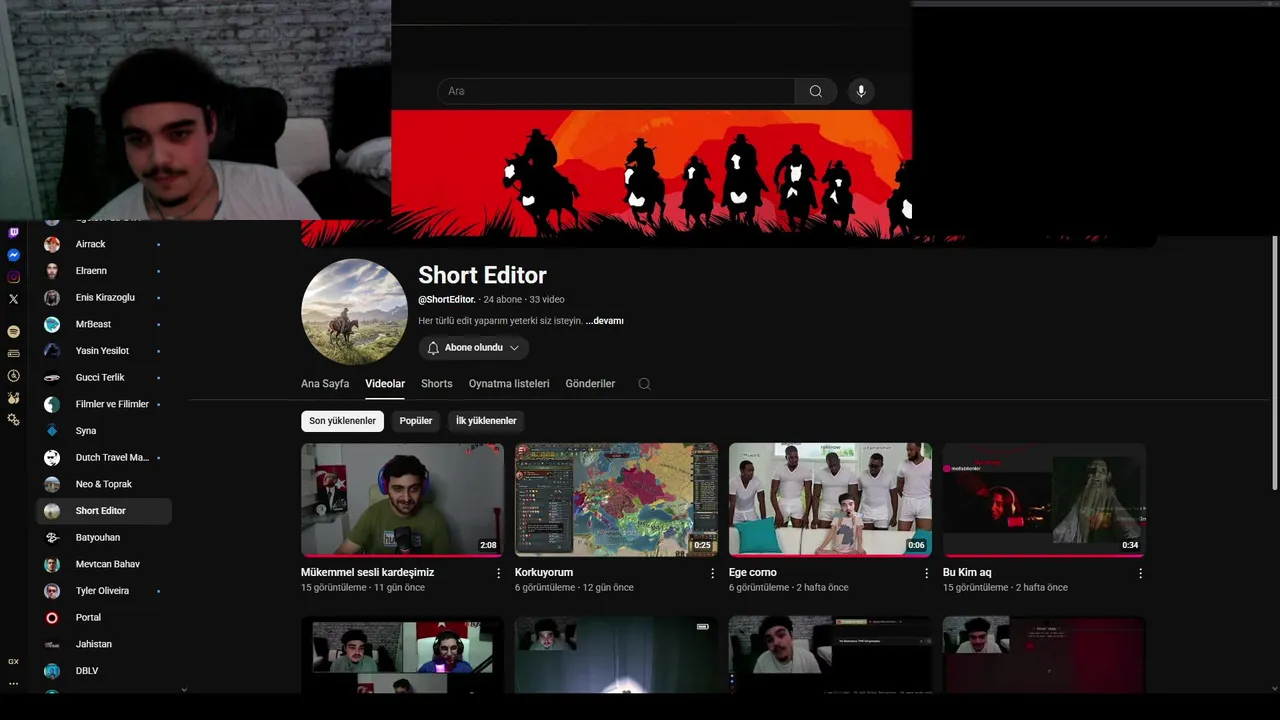This screenshot has height=720, width=1280.
Task: Open the Jahistan channel
Action: point(104,644)
